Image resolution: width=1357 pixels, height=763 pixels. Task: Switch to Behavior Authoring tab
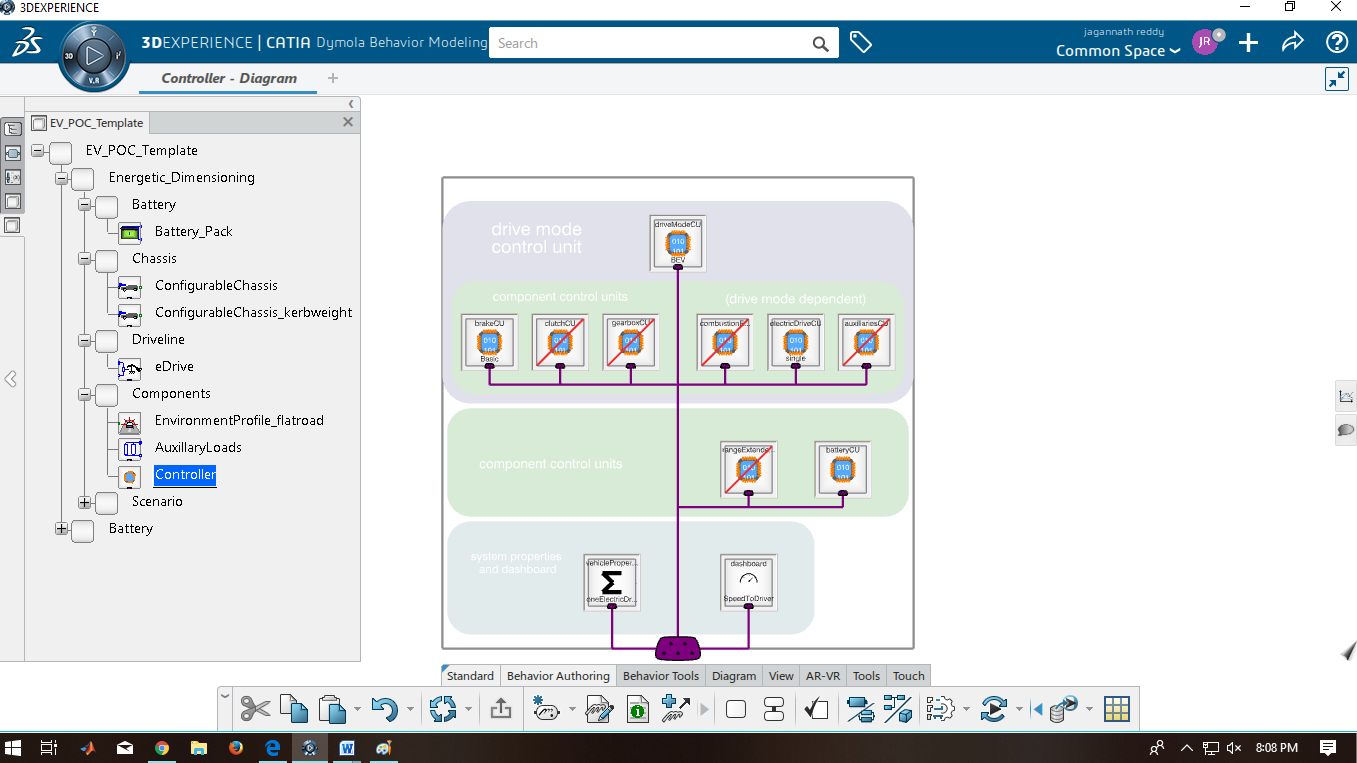tap(558, 676)
